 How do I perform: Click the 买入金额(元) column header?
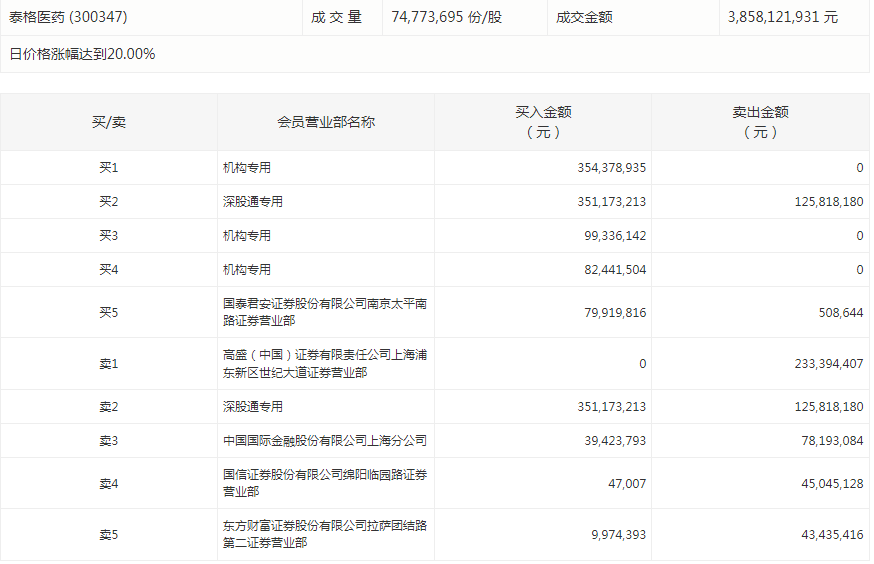point(543,122)
